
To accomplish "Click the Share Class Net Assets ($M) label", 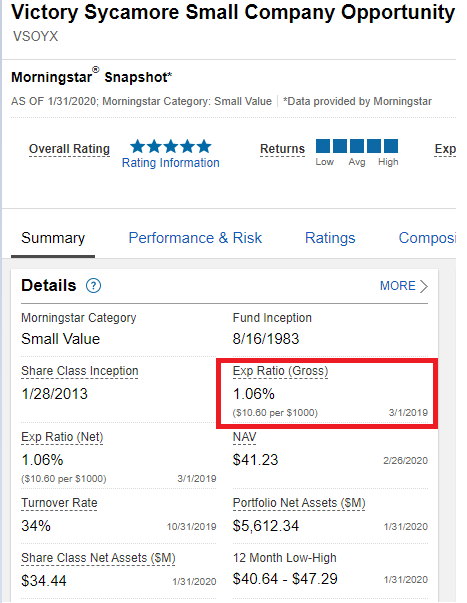I will pos(98,558).
